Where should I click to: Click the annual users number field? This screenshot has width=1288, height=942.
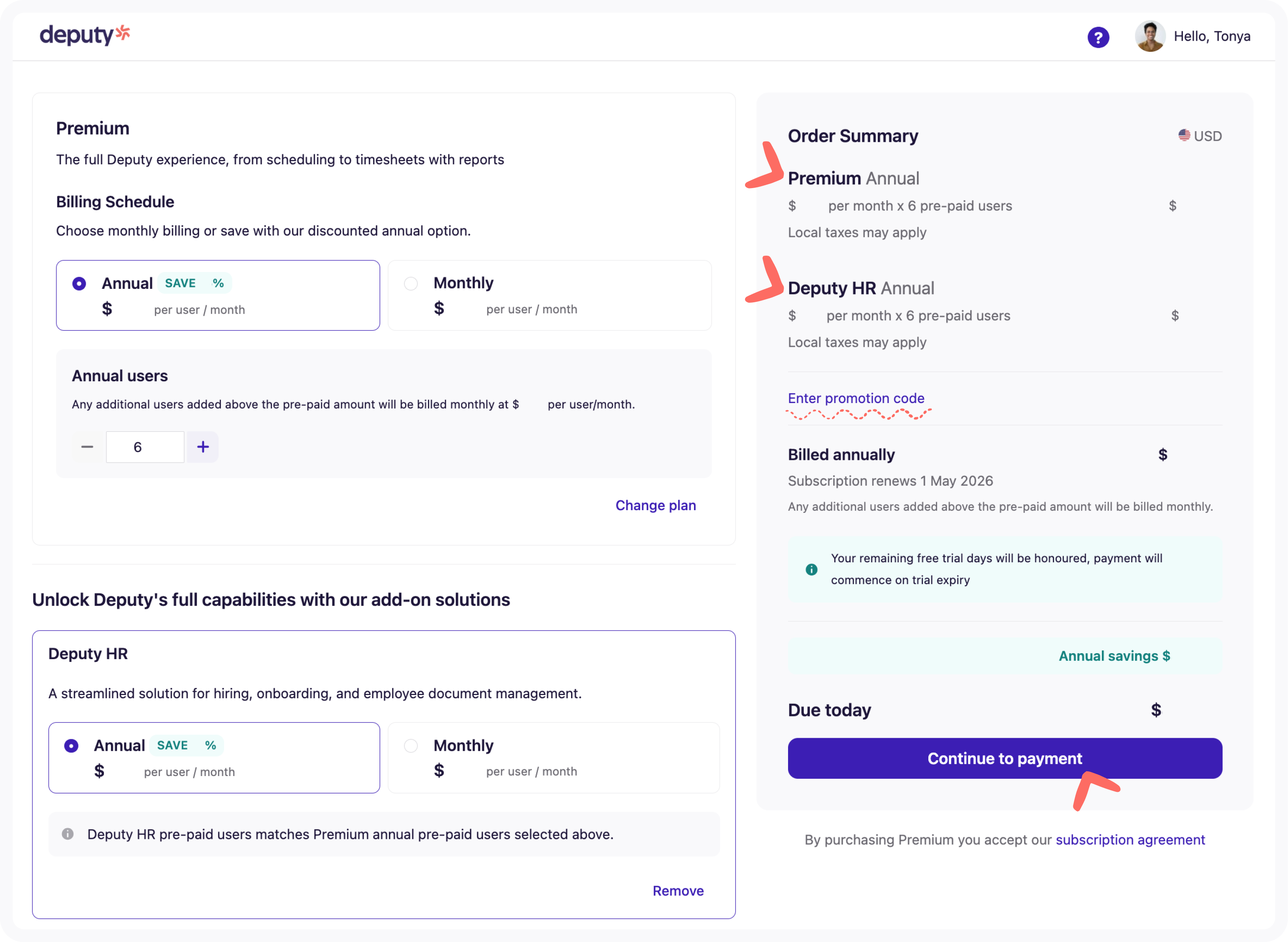click(x=145, y=447)
